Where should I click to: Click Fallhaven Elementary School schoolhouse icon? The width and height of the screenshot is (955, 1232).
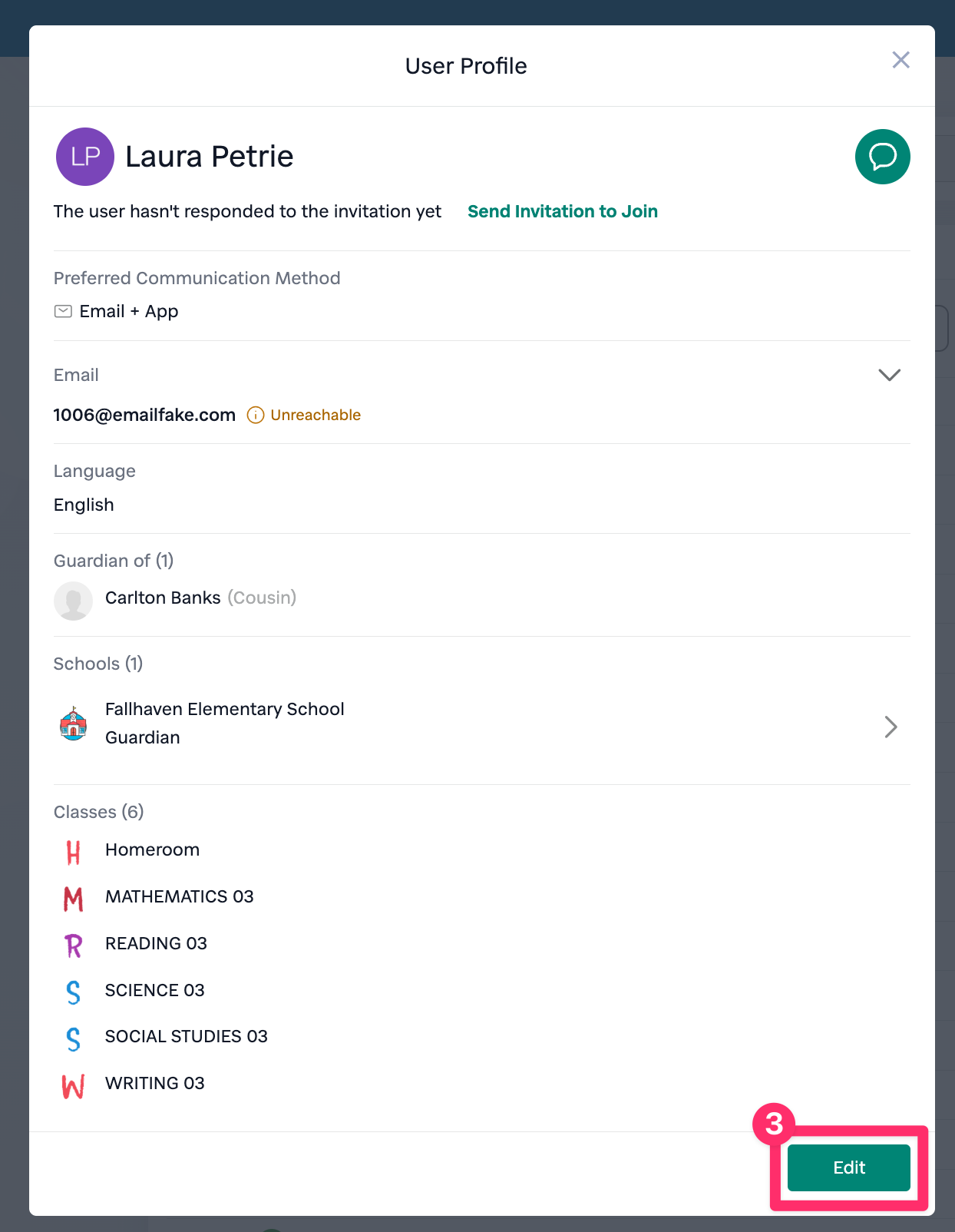point(74,724)
